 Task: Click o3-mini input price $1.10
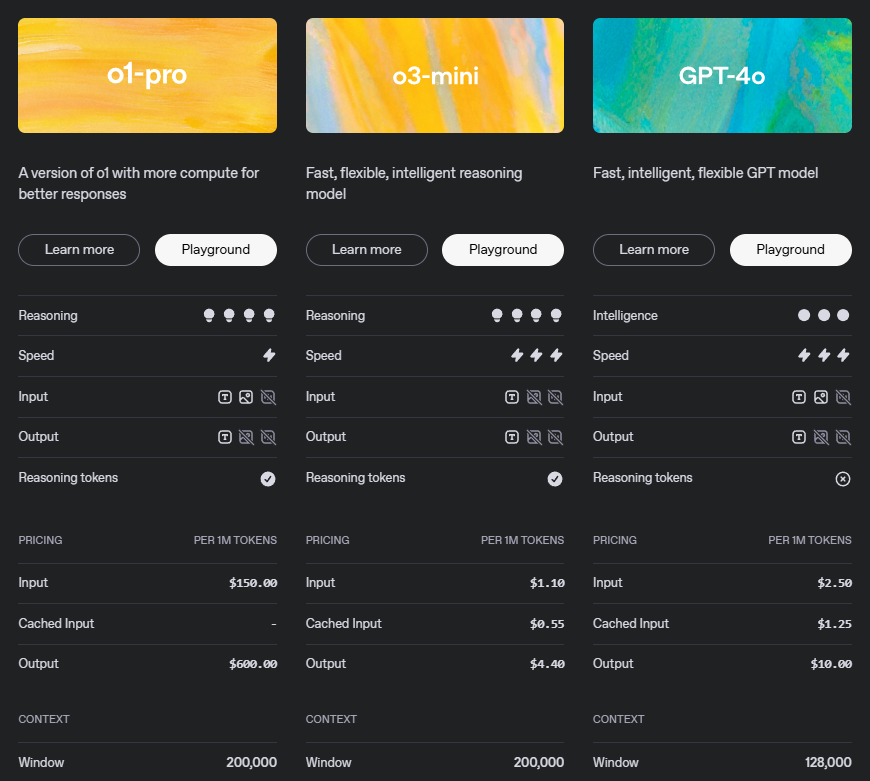(547, 583)
